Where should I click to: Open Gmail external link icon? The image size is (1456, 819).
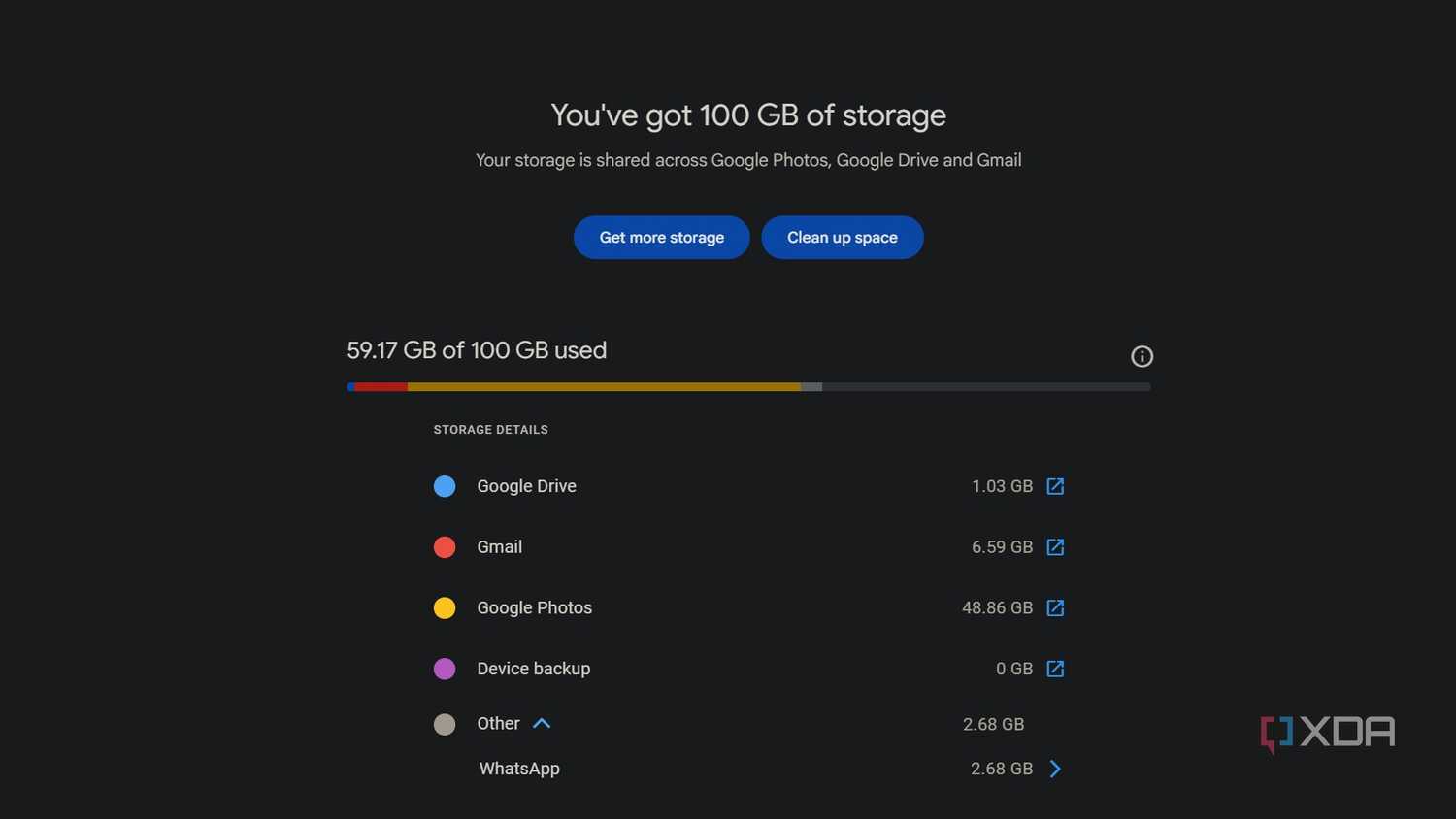coord(1055,547)
